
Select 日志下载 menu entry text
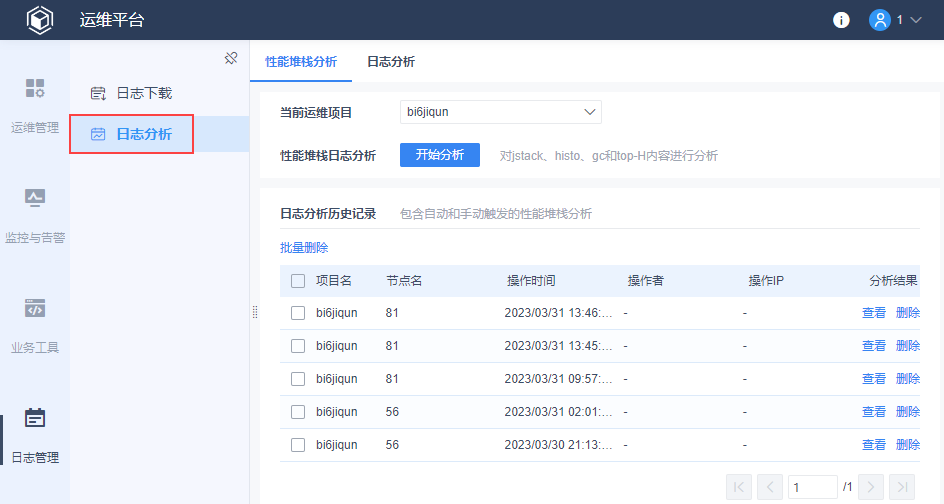(x=144, y=93)
